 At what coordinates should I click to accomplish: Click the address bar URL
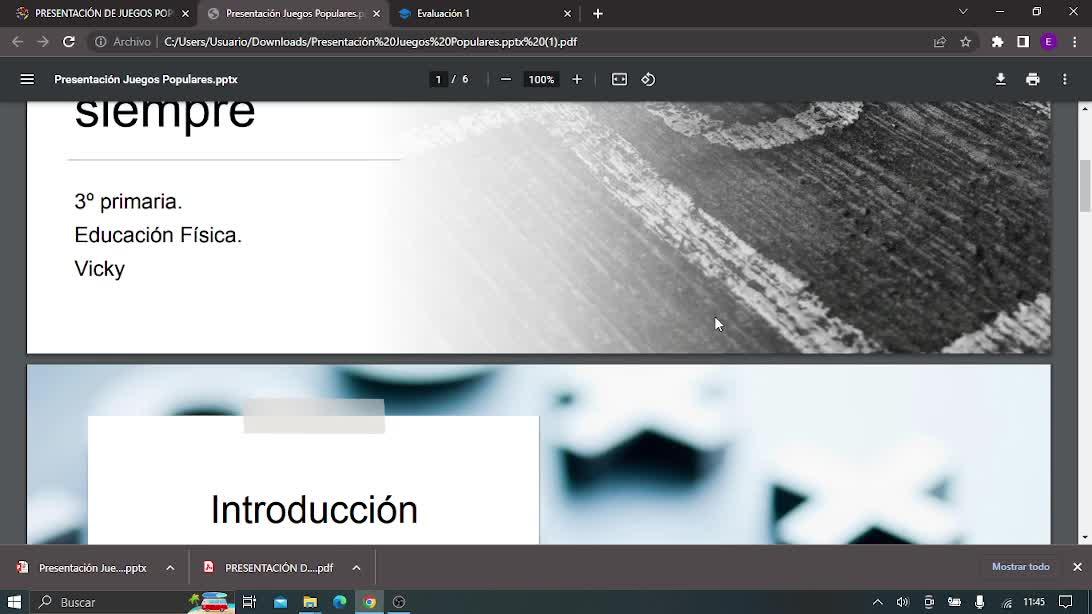370,42
